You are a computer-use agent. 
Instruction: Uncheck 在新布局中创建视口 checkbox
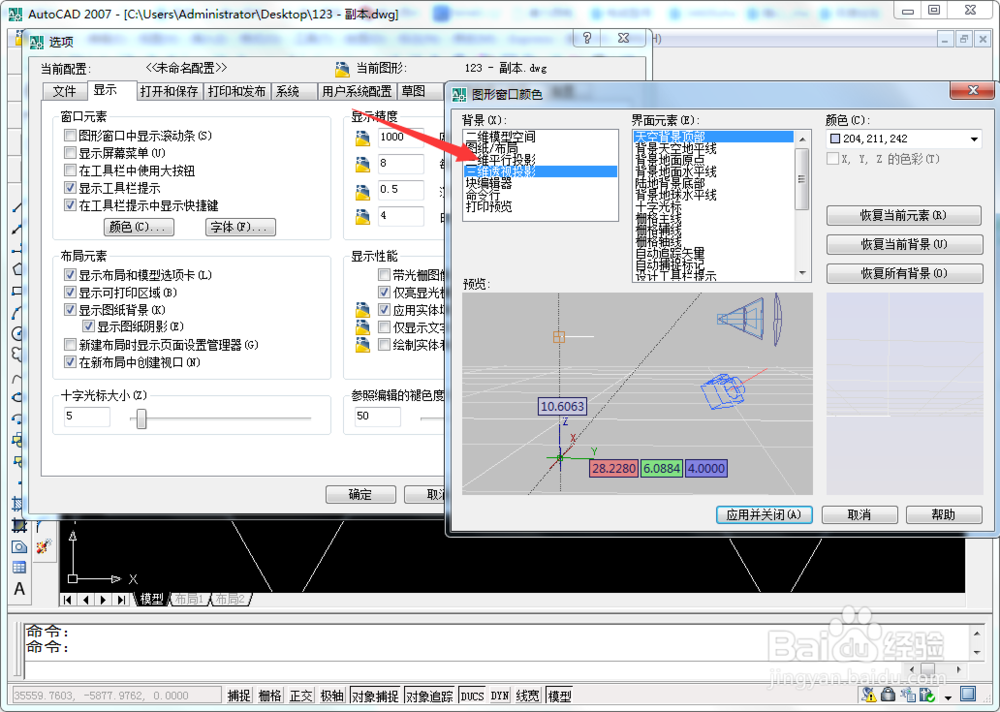click(x=71, y=362)
